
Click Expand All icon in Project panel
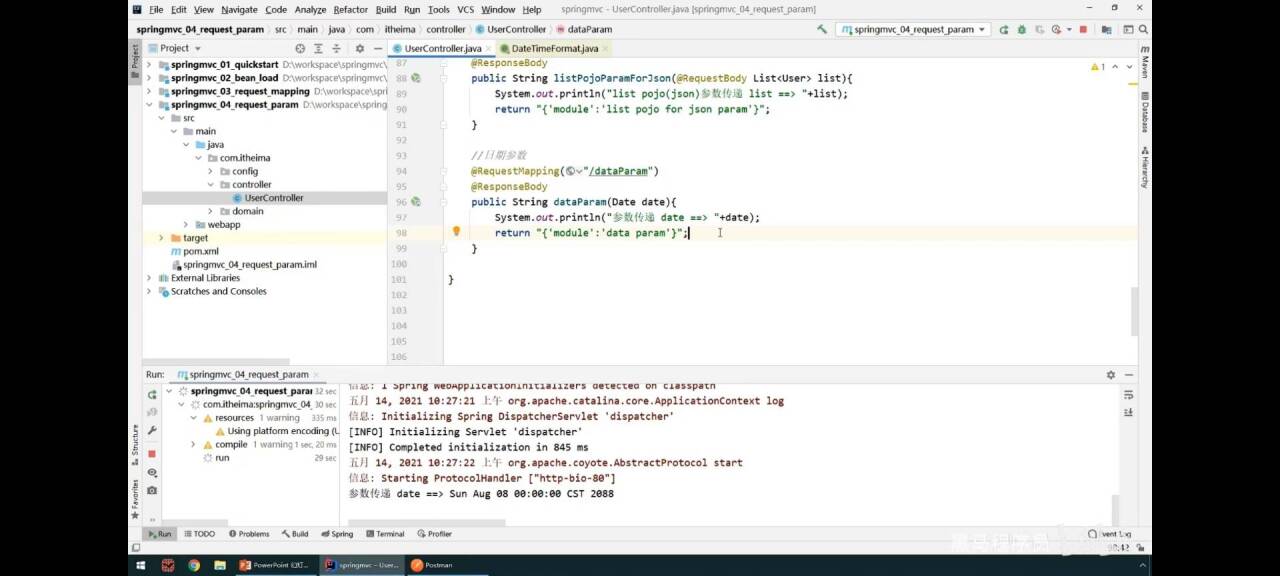point(318,48)
